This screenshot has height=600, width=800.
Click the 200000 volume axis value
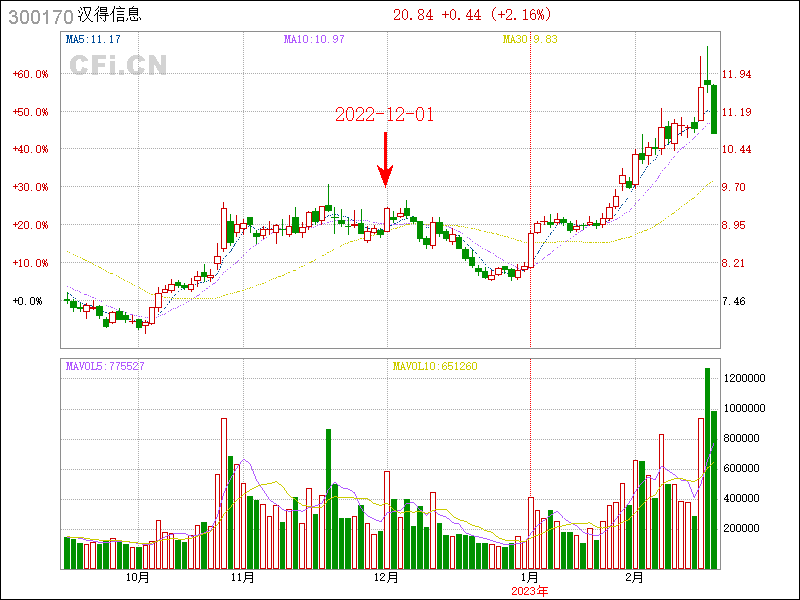pyautogui.click(x=742, y=529)
